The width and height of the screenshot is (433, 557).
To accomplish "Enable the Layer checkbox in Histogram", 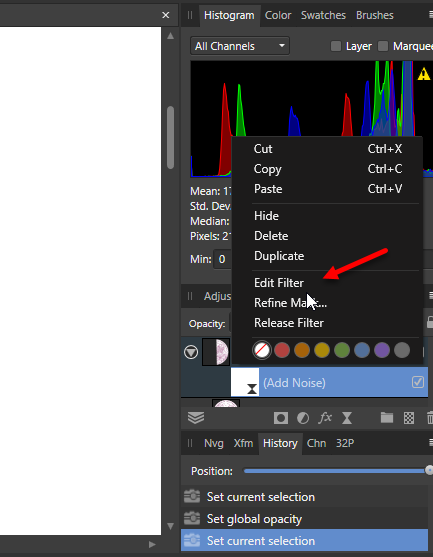I will 336,46.
